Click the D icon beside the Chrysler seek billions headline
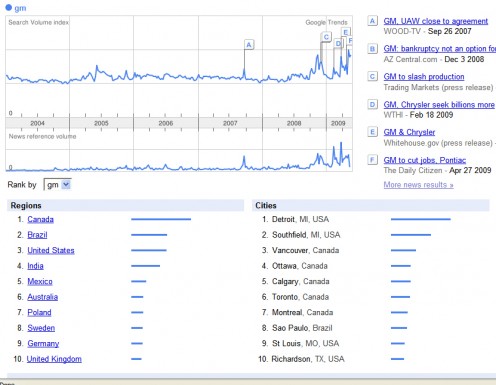The image size is (496, 385). tap(372, 104)
